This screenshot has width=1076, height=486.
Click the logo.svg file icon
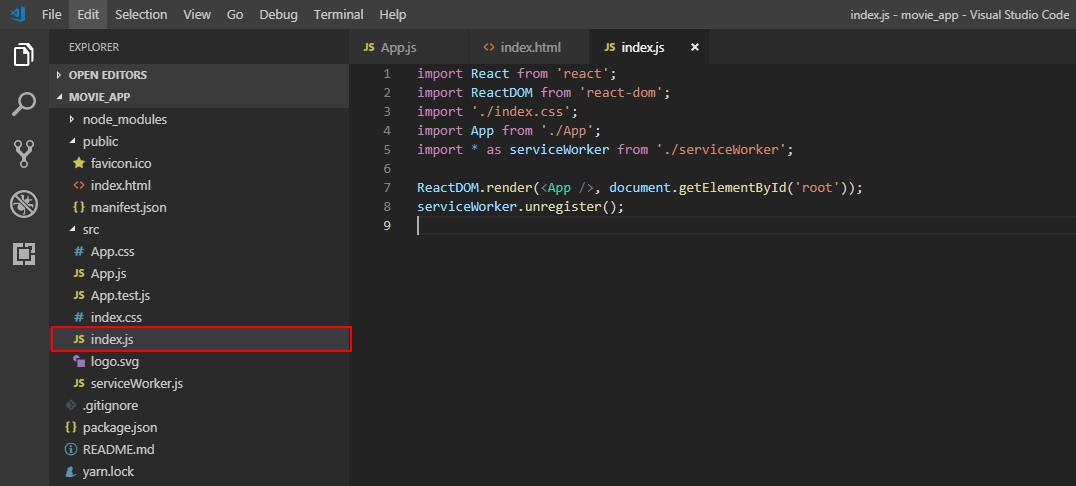pos(79,361)
